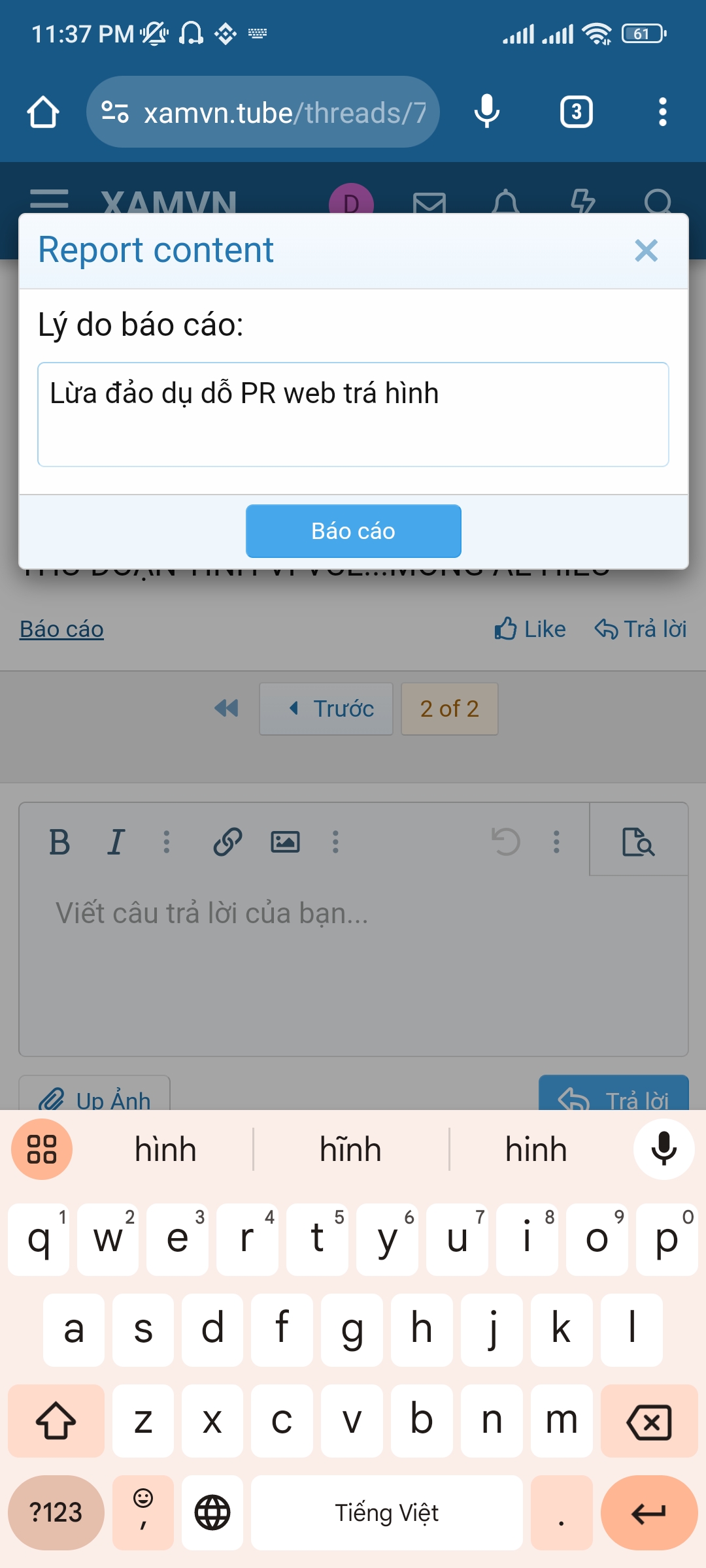Open the browser three-dot menu
Image resolution: width=706 pixels, height=1568 pixels.
coord(662,112)
